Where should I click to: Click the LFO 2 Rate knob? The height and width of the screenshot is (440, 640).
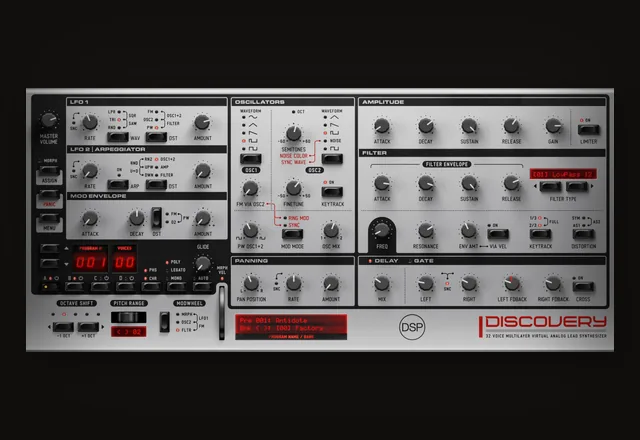[90, 171]
